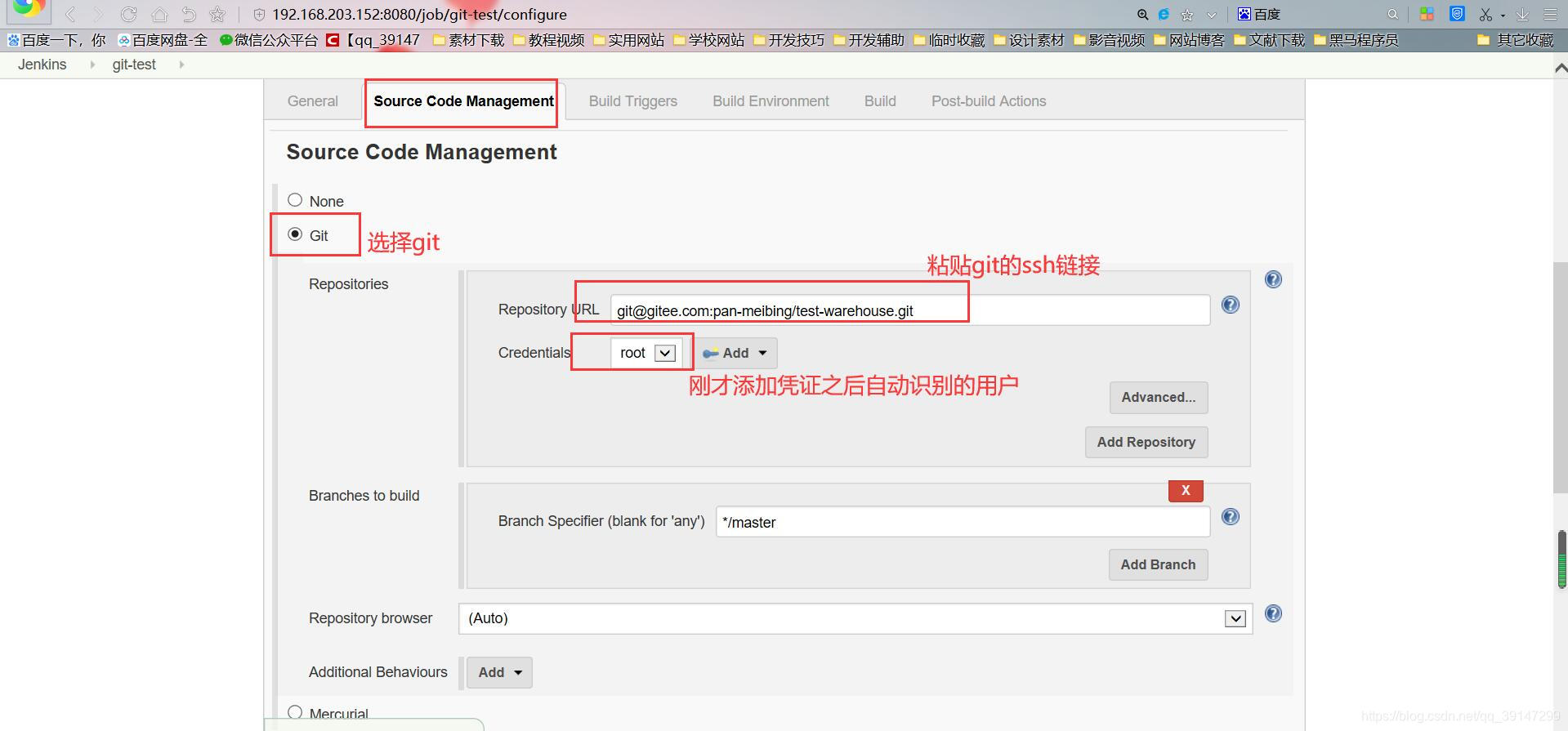Reload the page with refresh icon
Viewport: 1568px width, 731px height.
pos(128,14)
